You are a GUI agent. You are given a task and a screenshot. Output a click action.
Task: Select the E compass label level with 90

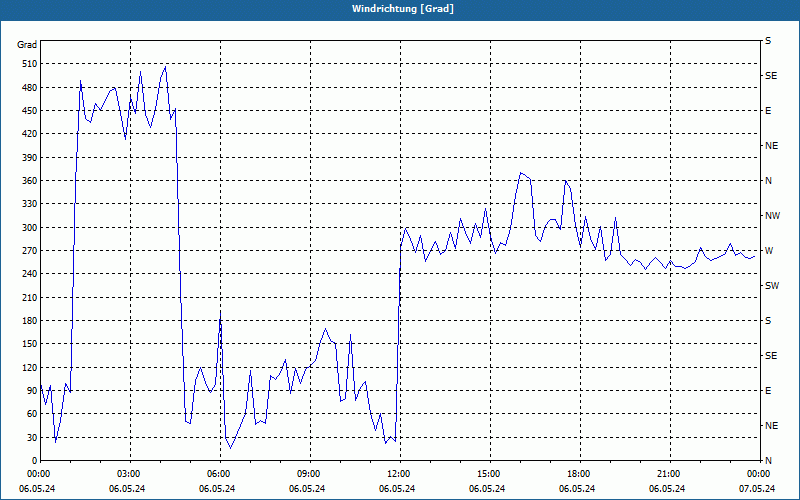768,391
